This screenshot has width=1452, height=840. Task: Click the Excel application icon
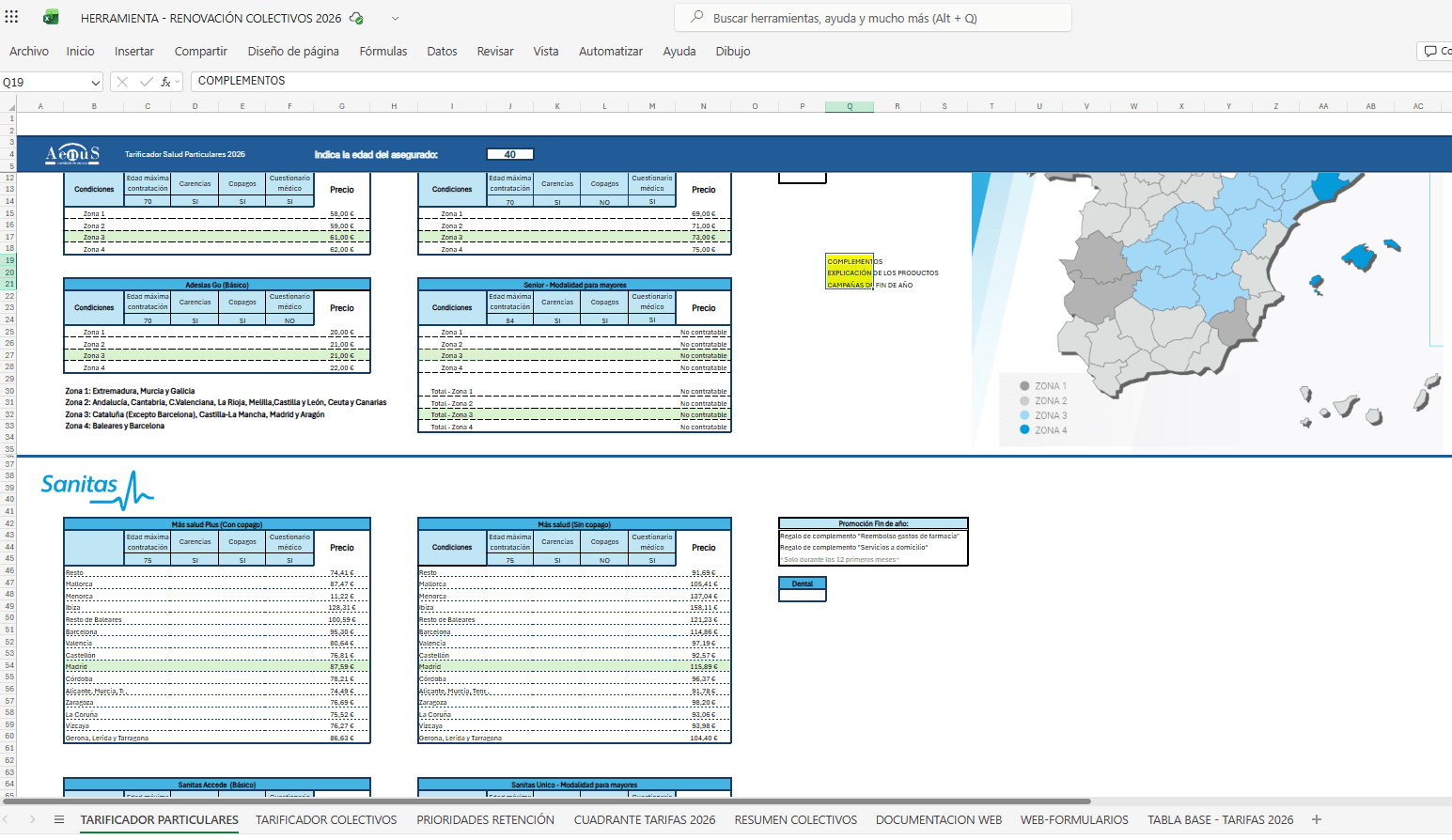click(51, 18)
